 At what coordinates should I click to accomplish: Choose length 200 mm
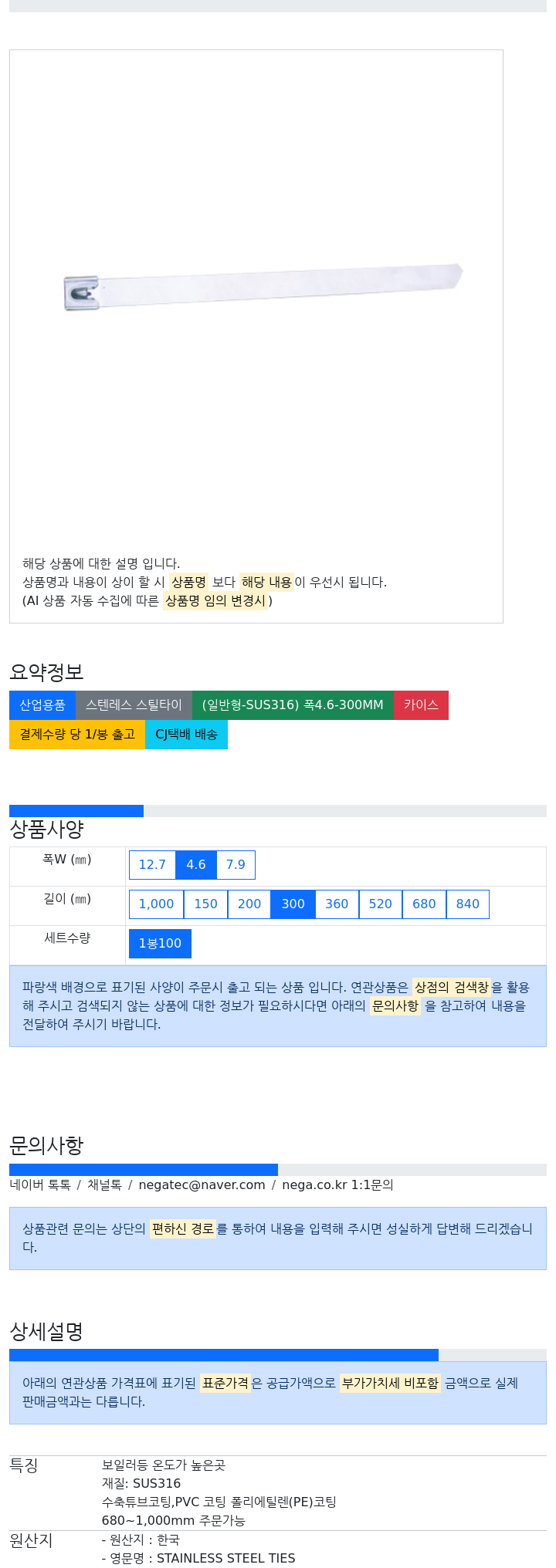(x=249, y=904)
